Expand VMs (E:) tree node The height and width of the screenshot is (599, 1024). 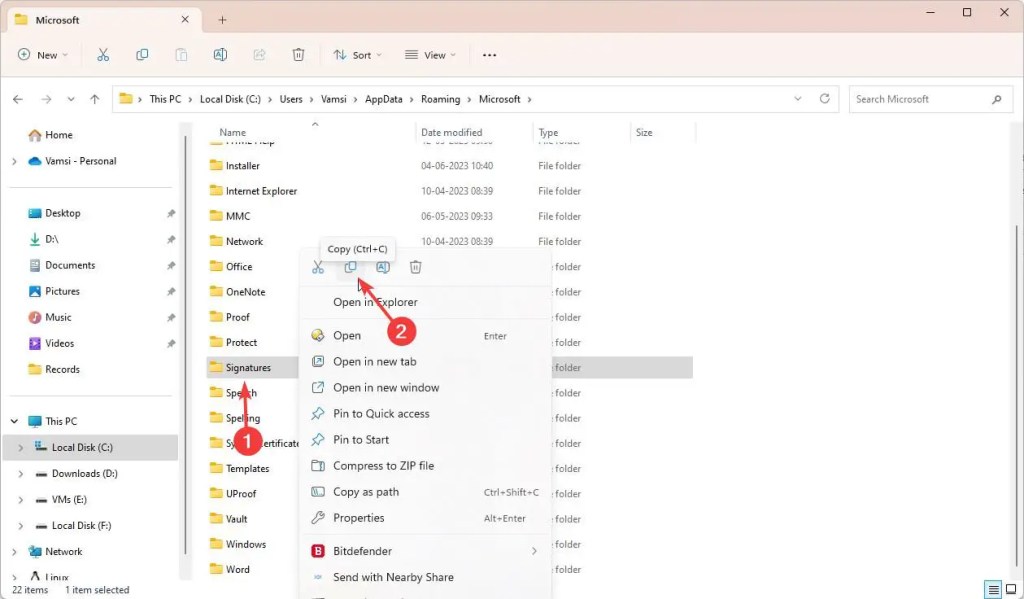[20, 500]
